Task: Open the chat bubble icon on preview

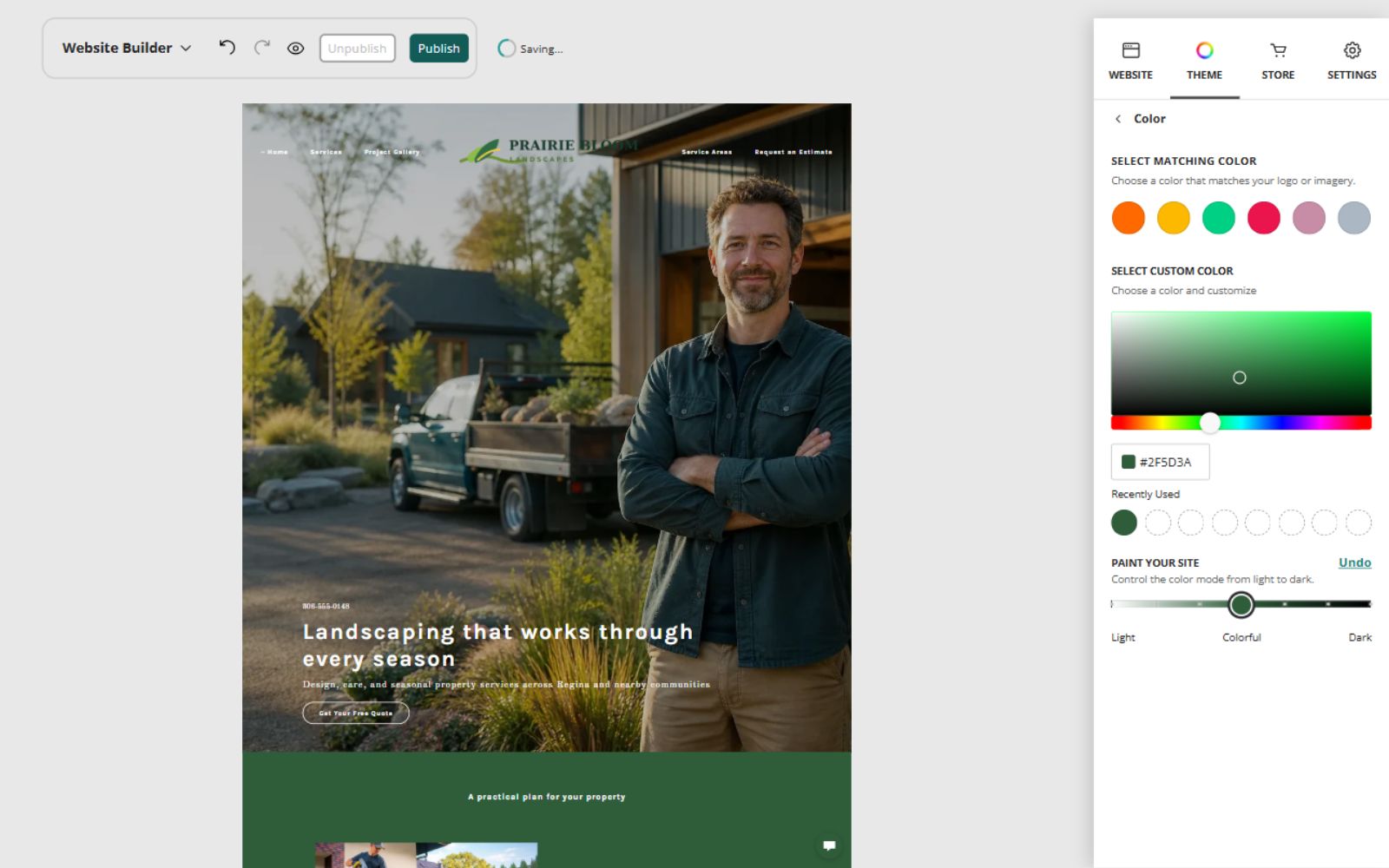Action: 829,845
